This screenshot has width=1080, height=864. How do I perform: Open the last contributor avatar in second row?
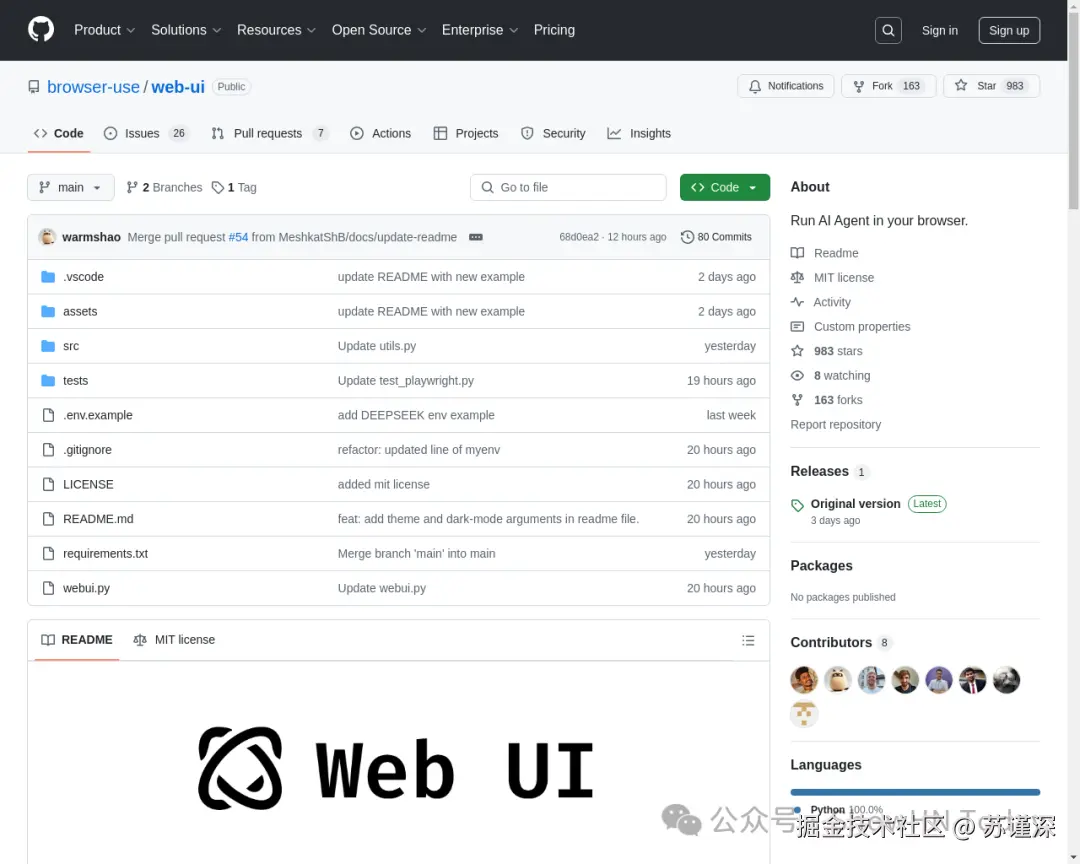pos(804,714)
